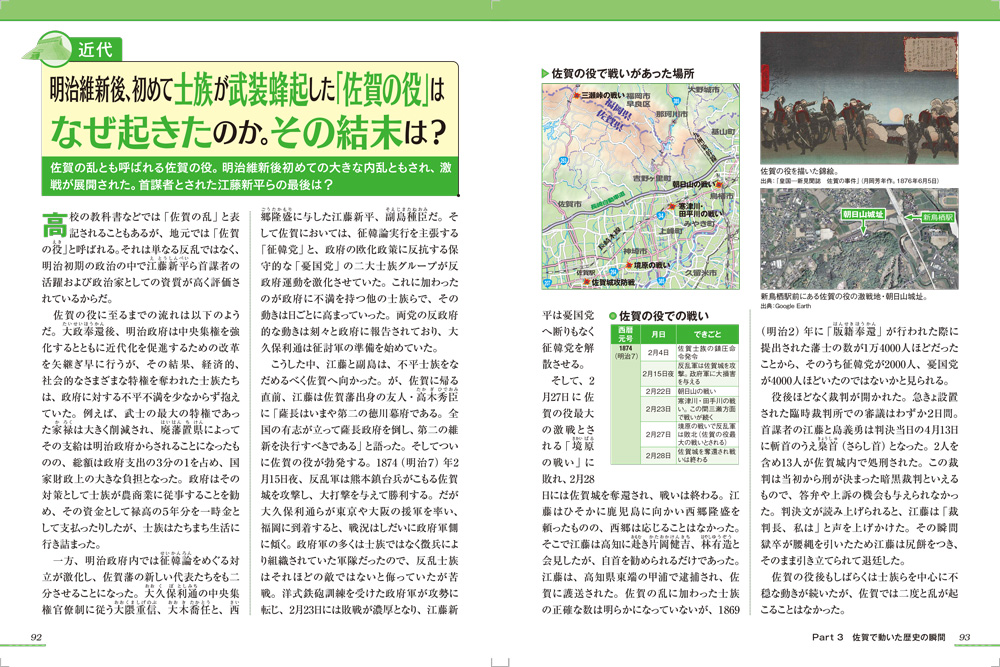Click page number 93
The image size is (1000, 667).
click(x=964, y=637)
